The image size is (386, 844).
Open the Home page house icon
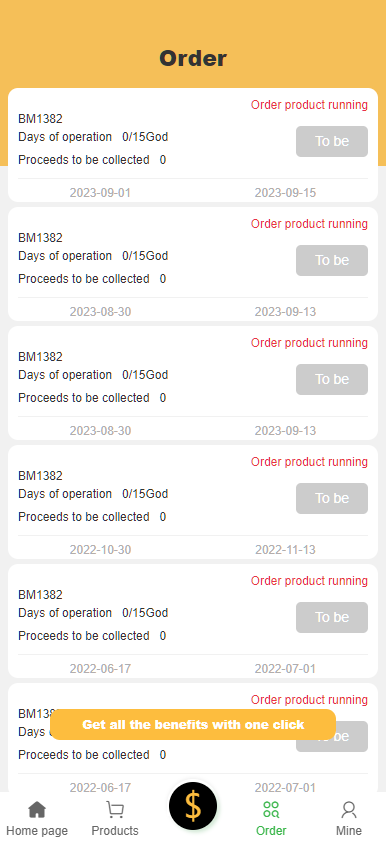point(37,809)
